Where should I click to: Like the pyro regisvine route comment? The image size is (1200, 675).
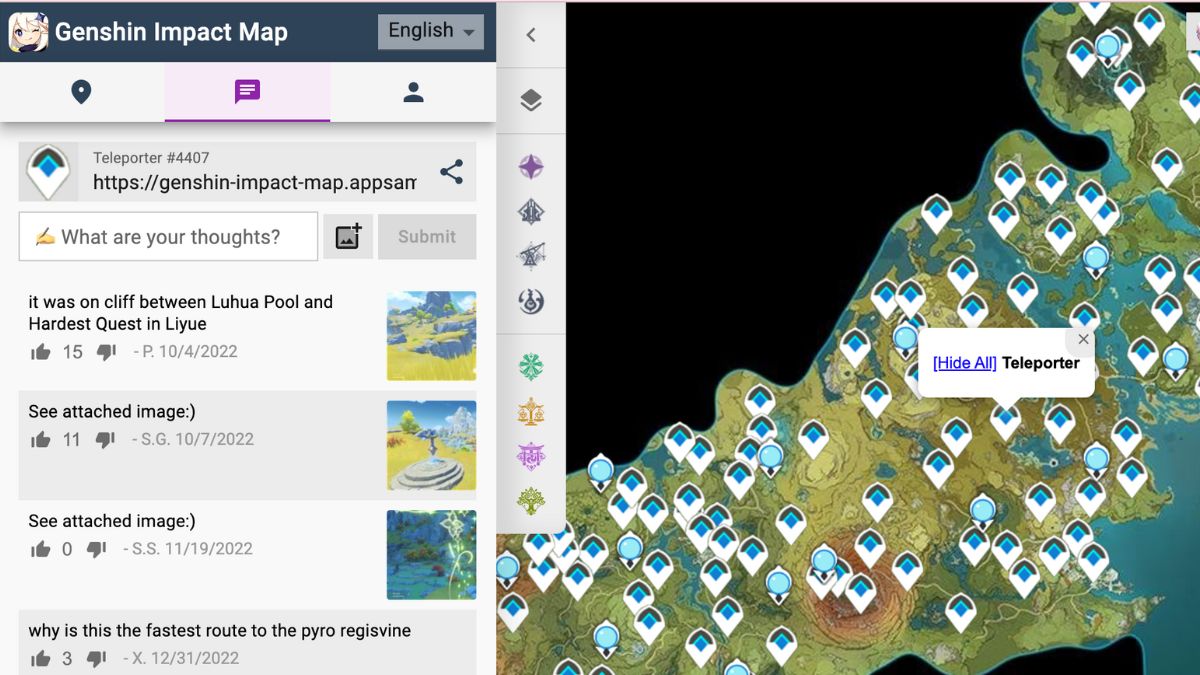coord(41,658)
